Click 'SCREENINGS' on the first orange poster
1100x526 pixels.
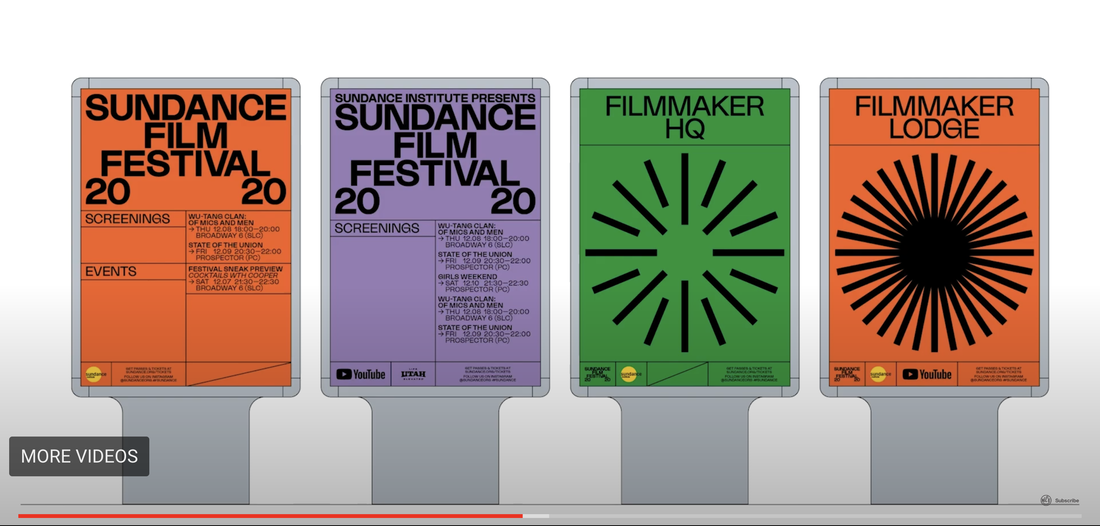tap(127, 219)
